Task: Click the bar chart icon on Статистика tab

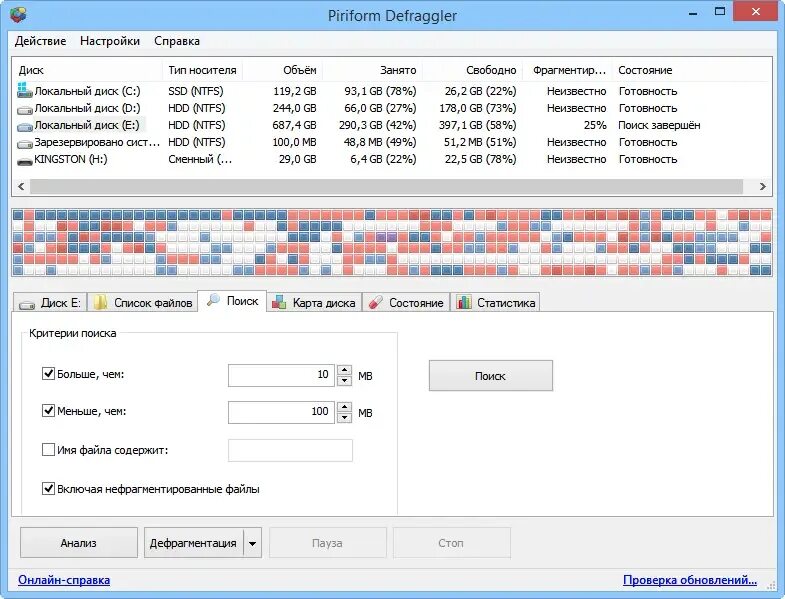Action: [x=464, y=302]
